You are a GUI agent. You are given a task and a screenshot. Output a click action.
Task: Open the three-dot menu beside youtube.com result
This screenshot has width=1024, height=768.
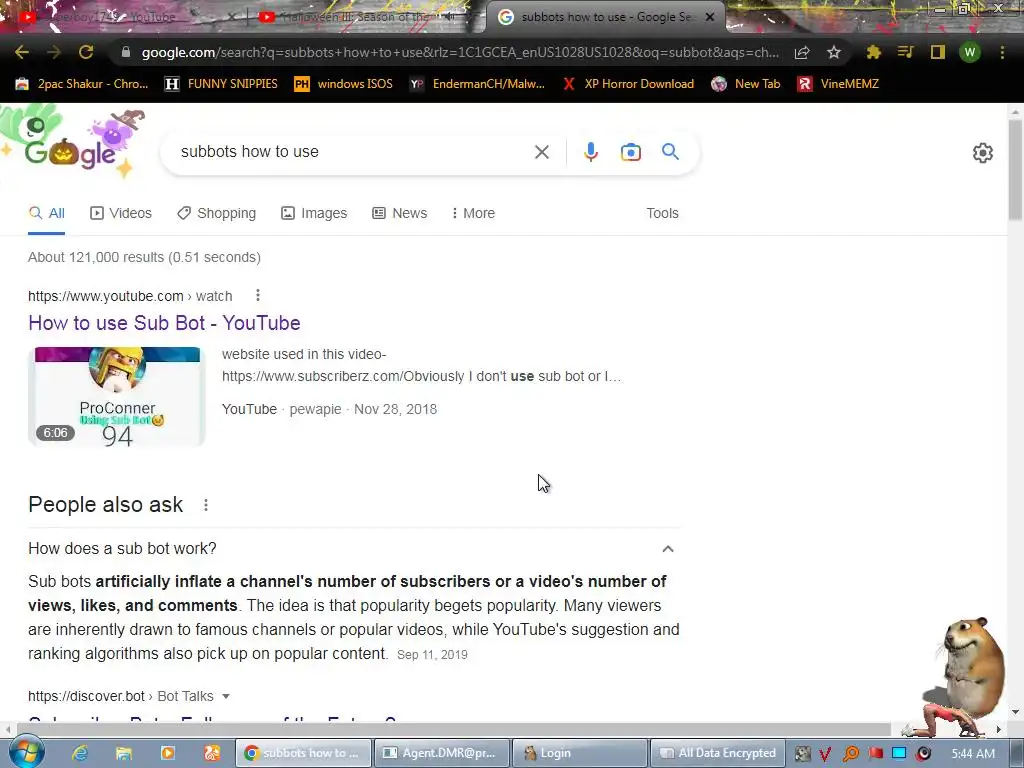pyautogui.click(x=258, y=296)
